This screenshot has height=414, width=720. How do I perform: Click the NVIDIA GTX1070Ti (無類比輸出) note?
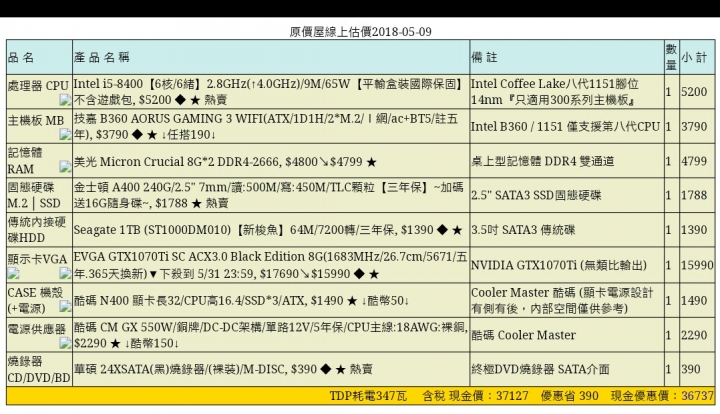pyautogui.click(x=559, y=265)
